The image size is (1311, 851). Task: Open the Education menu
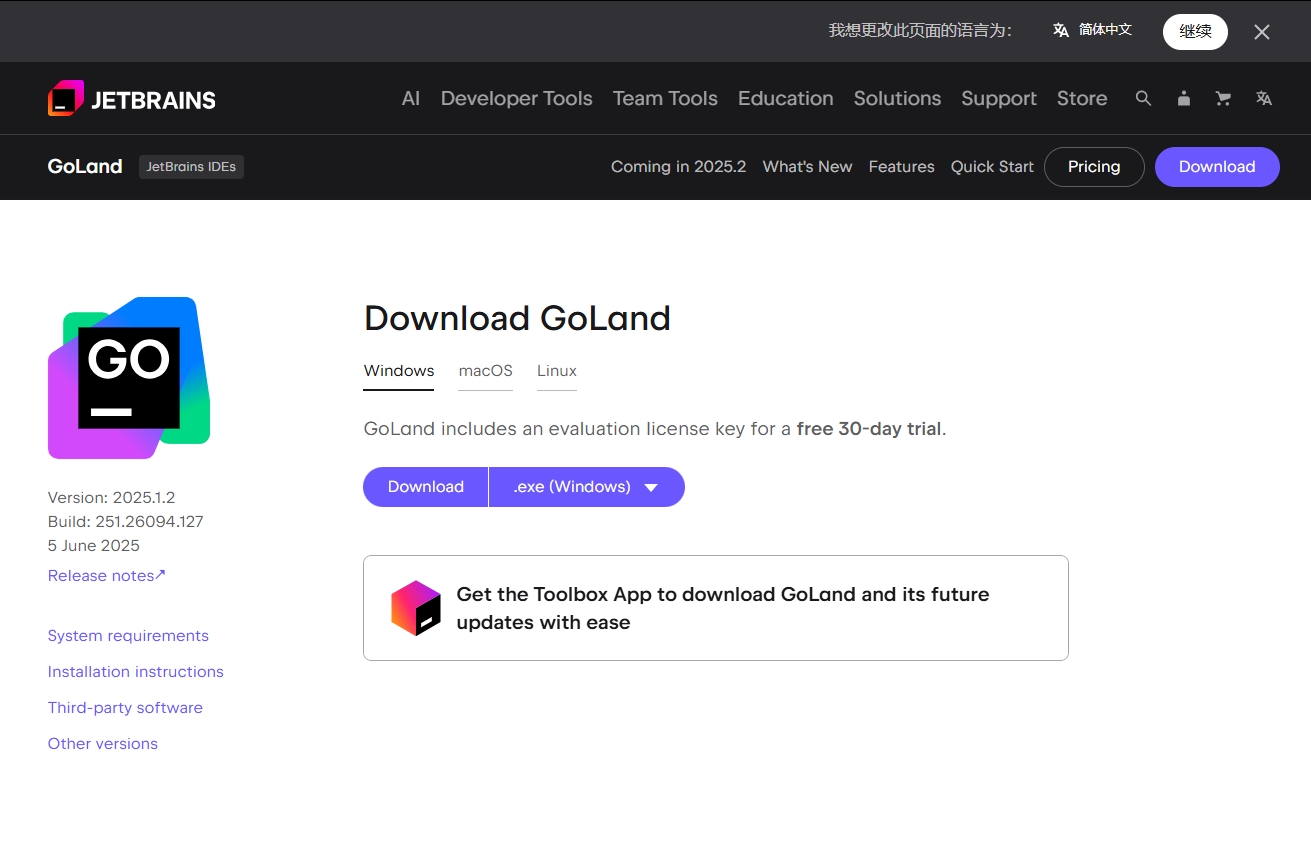tap(786, 98)
